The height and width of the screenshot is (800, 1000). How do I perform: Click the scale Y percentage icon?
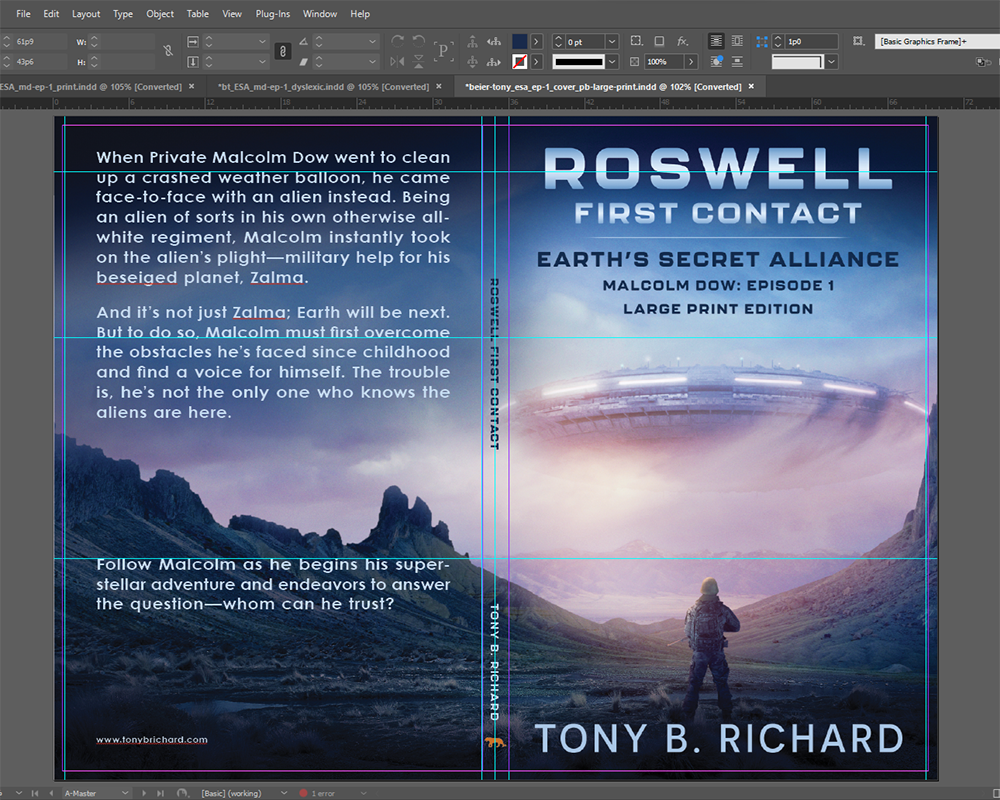click(x=193, y=62)
